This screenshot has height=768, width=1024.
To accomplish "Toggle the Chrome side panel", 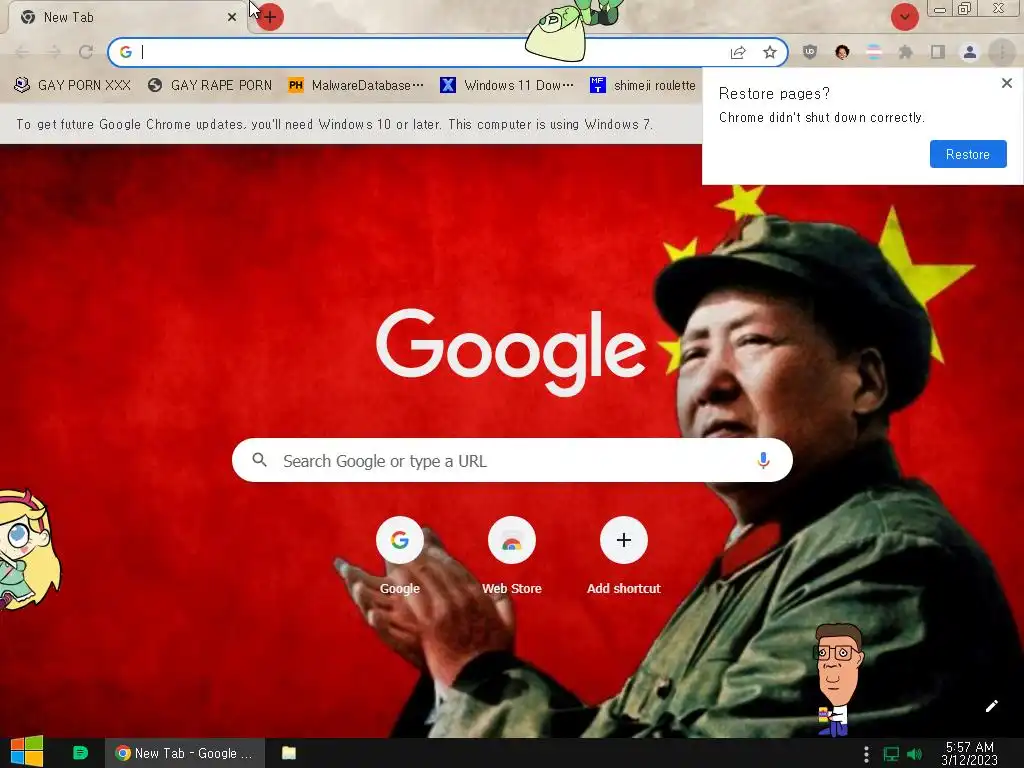I will pyautogui.click(x=938, y=52).
